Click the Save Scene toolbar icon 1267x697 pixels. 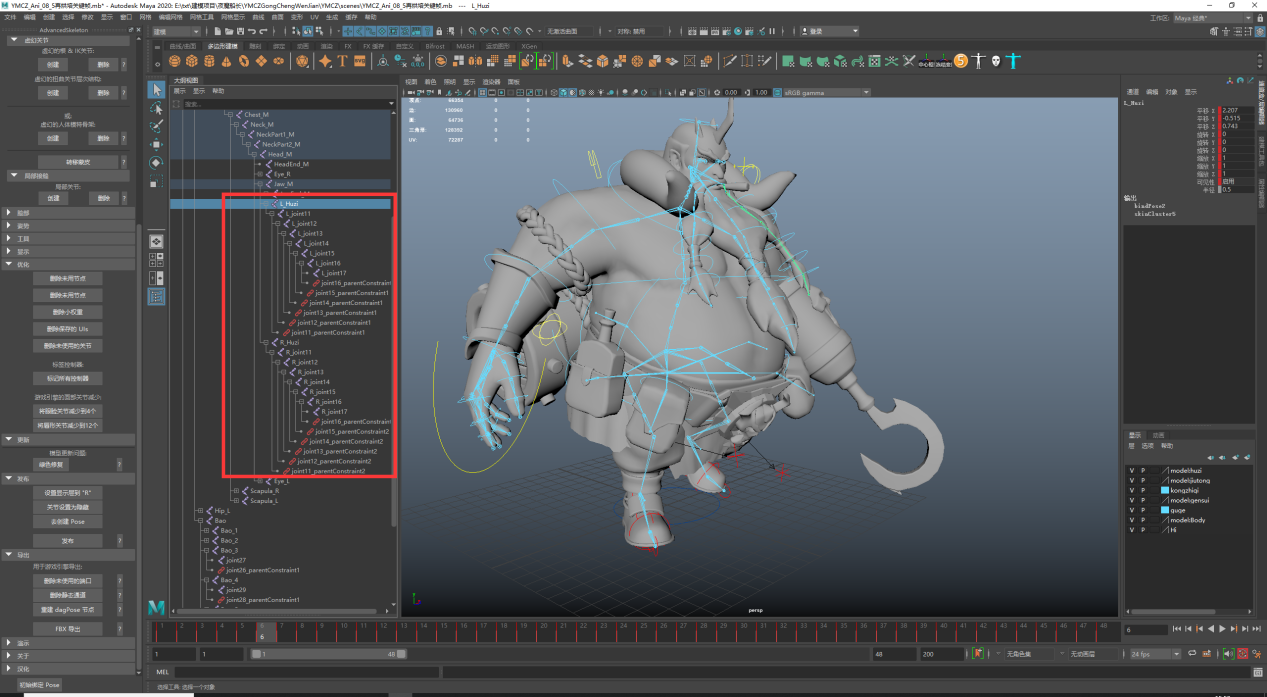pos(240,31)
